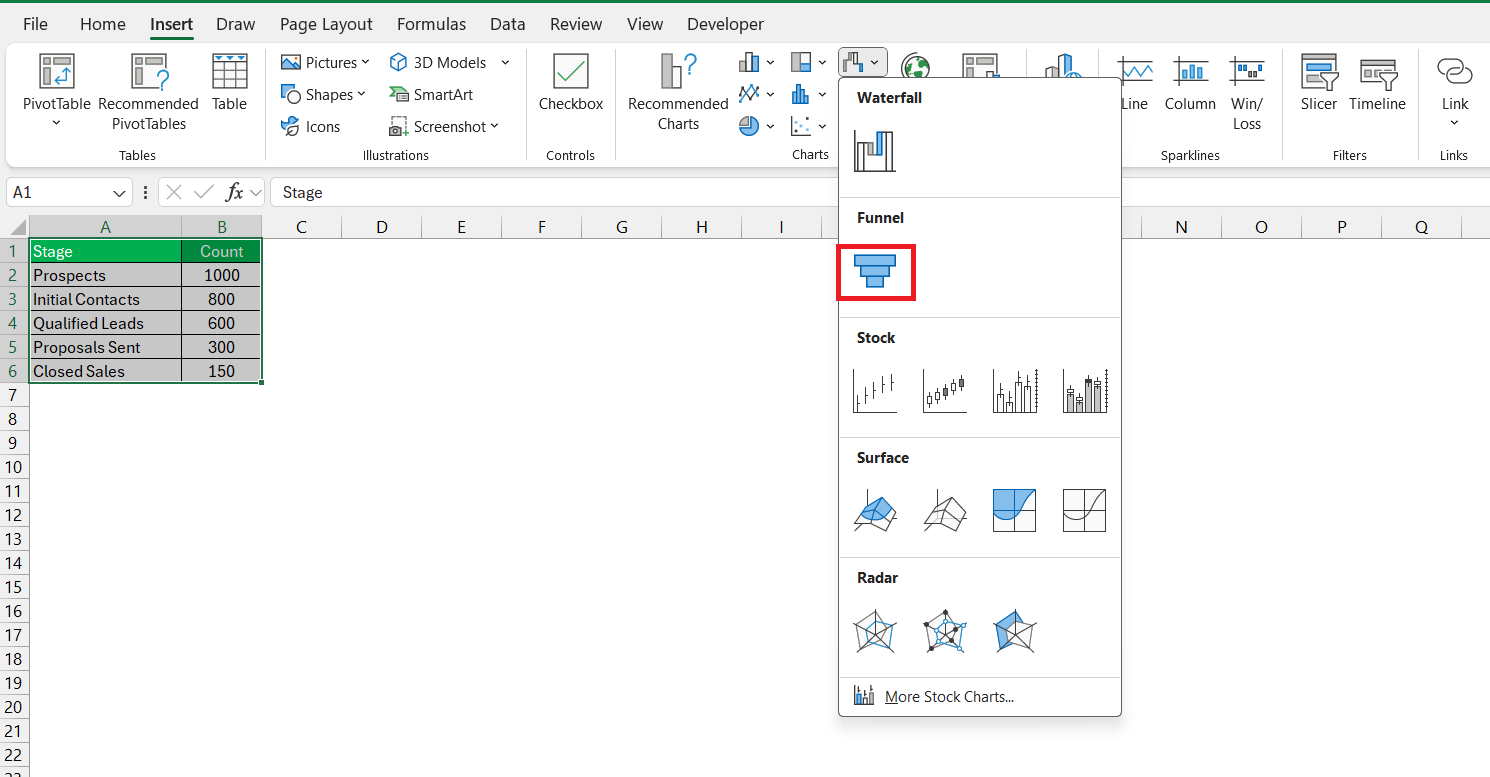
Task: Switch to the Formulas tab
Action: click(x=431, y=24)
